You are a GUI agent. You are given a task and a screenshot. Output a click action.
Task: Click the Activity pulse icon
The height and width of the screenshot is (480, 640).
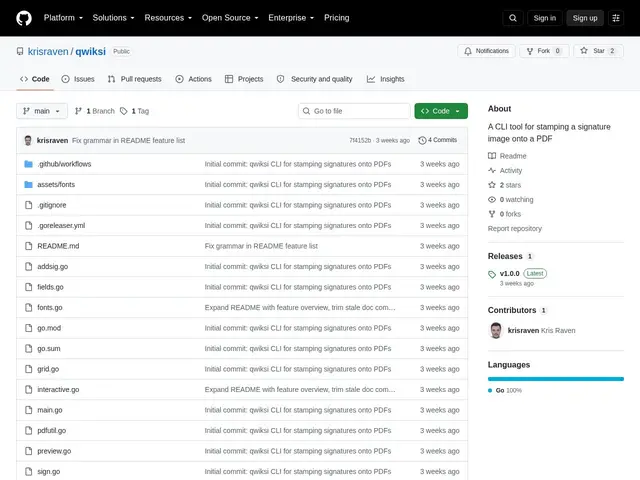click(492, 171)
